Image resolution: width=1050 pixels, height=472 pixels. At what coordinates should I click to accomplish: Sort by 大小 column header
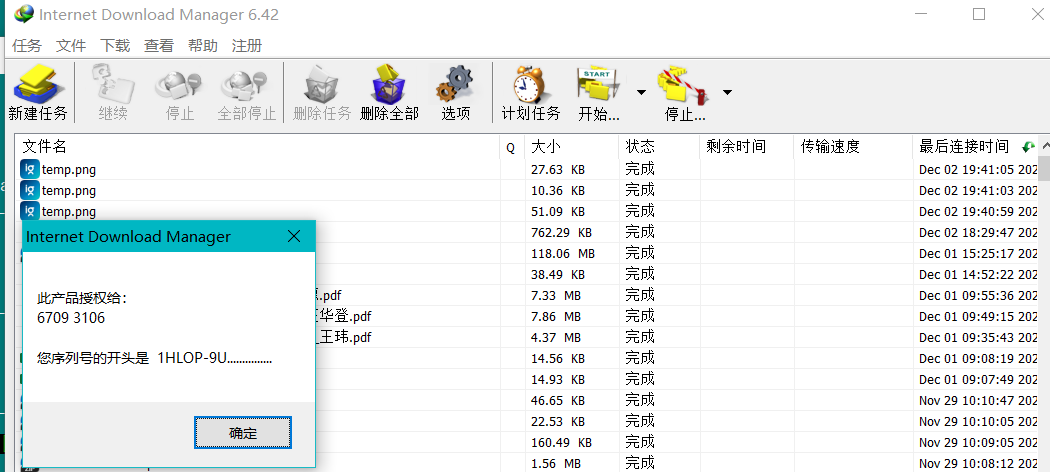[572, 147]
